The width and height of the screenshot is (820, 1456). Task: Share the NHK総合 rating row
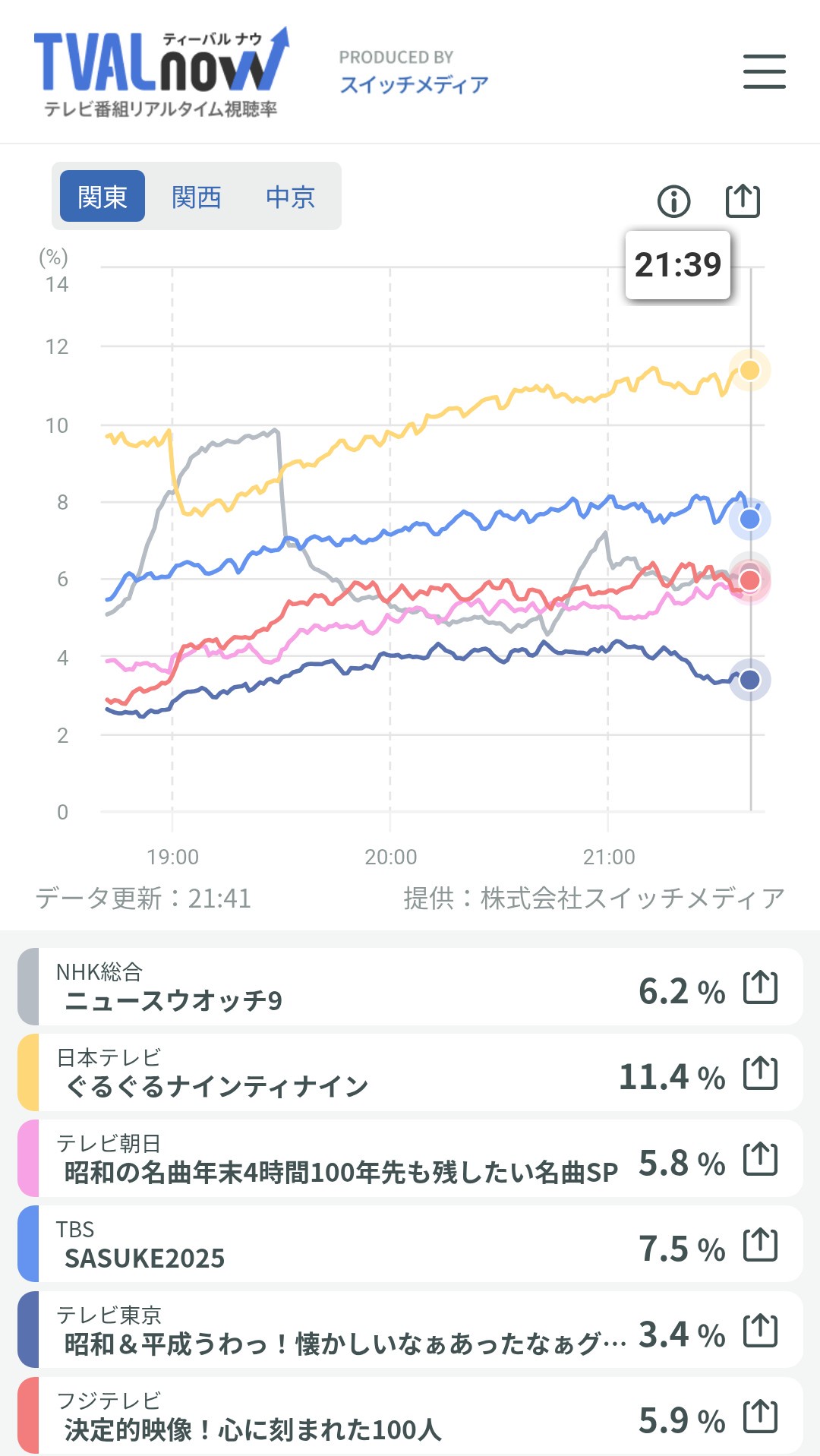tap(760, 987)
